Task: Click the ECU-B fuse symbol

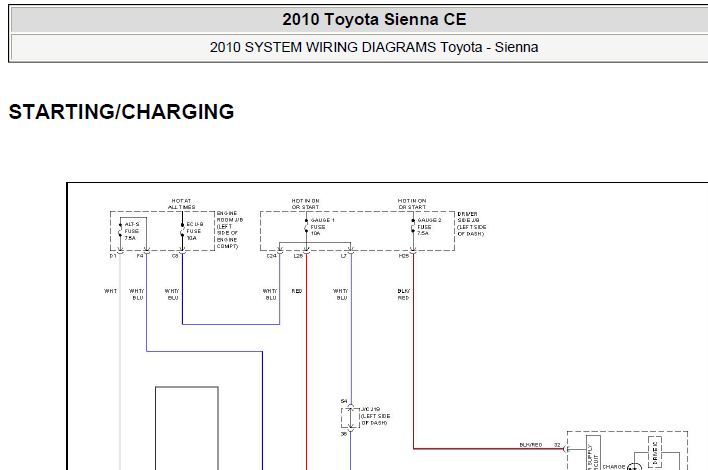Action: pyautogui.click(x=182, y=231)
